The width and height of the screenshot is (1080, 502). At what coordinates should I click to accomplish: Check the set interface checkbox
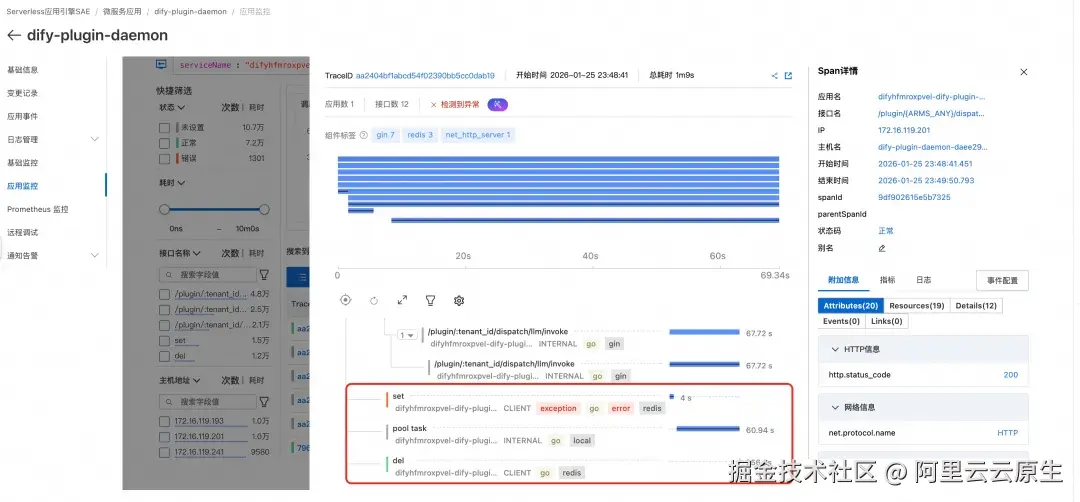point(164,341)
